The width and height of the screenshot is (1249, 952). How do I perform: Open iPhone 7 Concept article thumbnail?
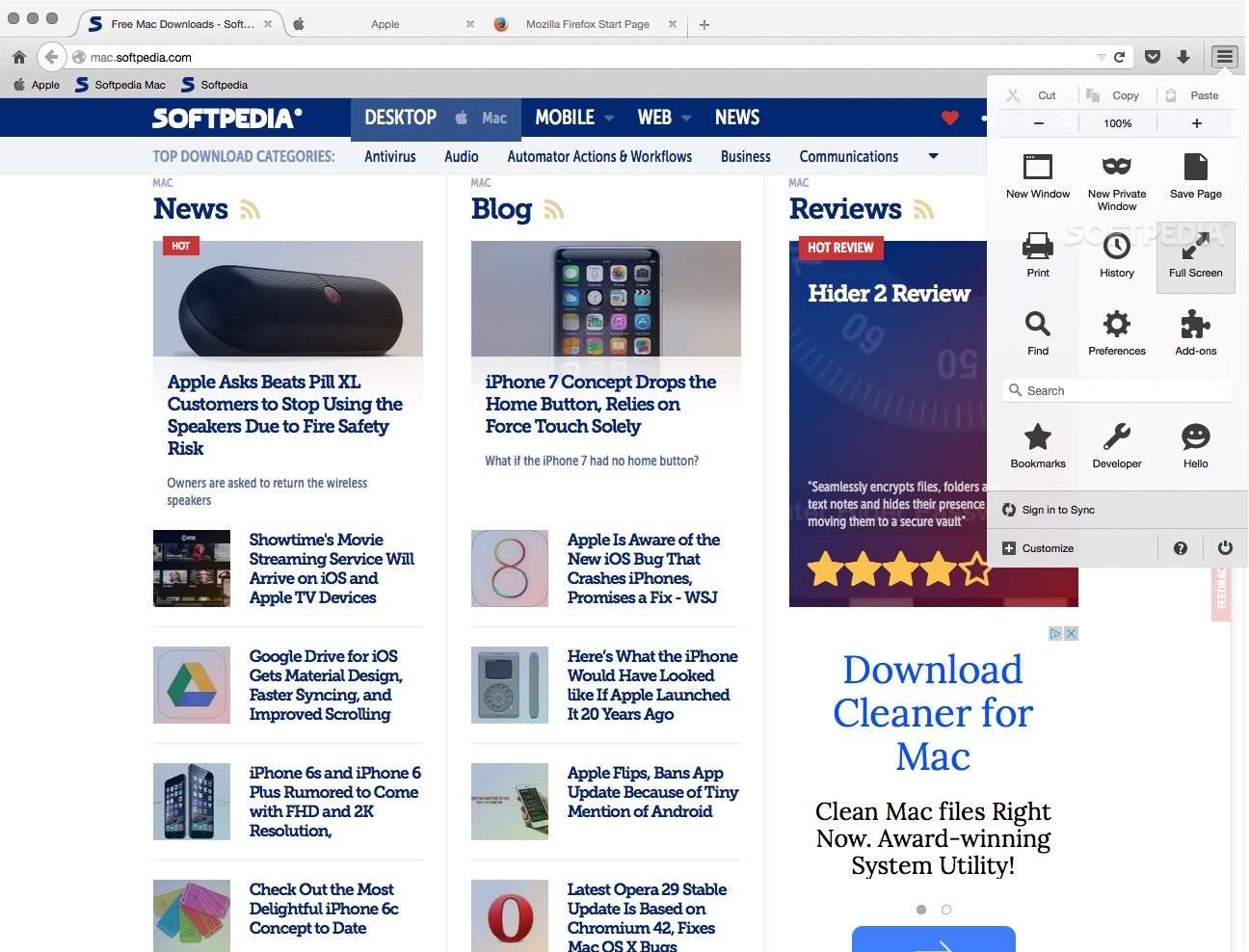pyautogui.click(x=606, y=299)
